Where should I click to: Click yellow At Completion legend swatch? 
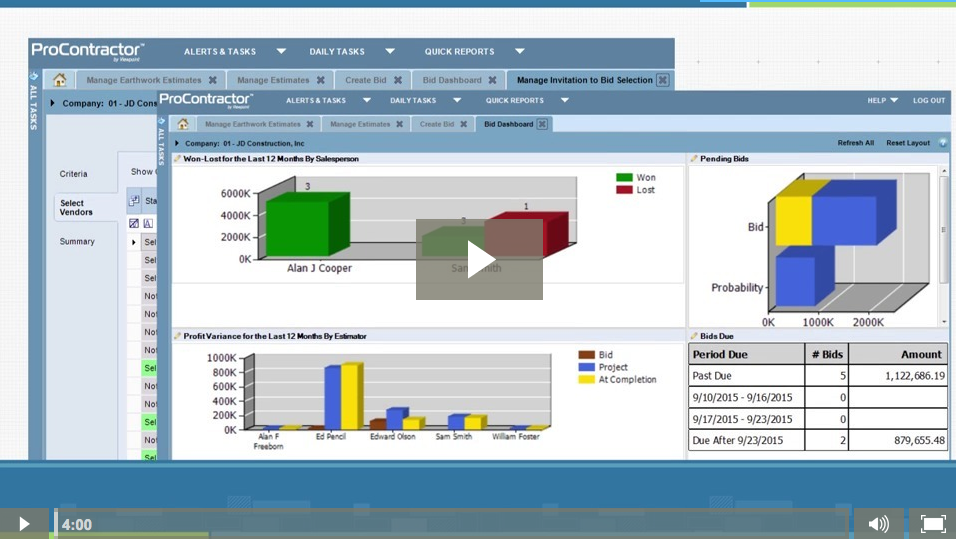pos(587,379)
